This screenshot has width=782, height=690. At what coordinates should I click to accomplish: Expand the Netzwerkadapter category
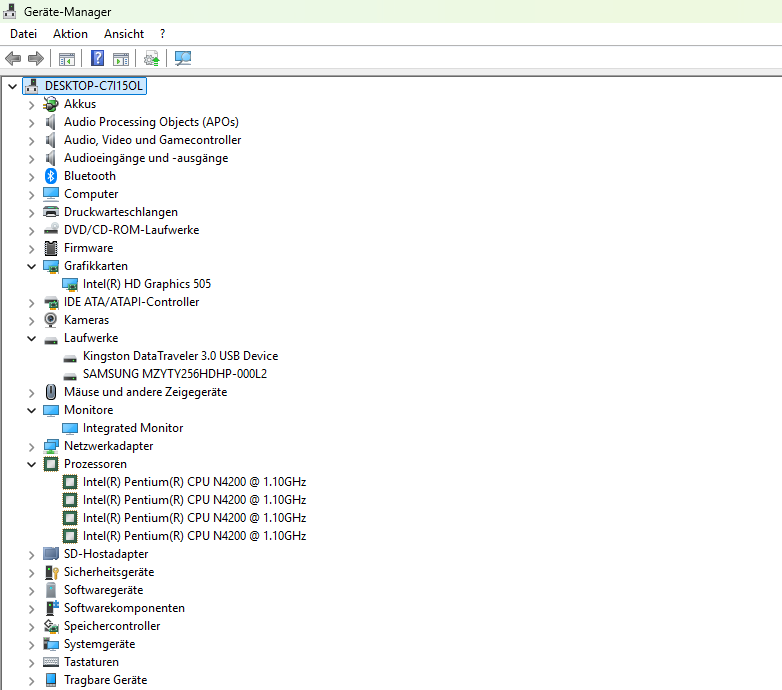(31, 447)
